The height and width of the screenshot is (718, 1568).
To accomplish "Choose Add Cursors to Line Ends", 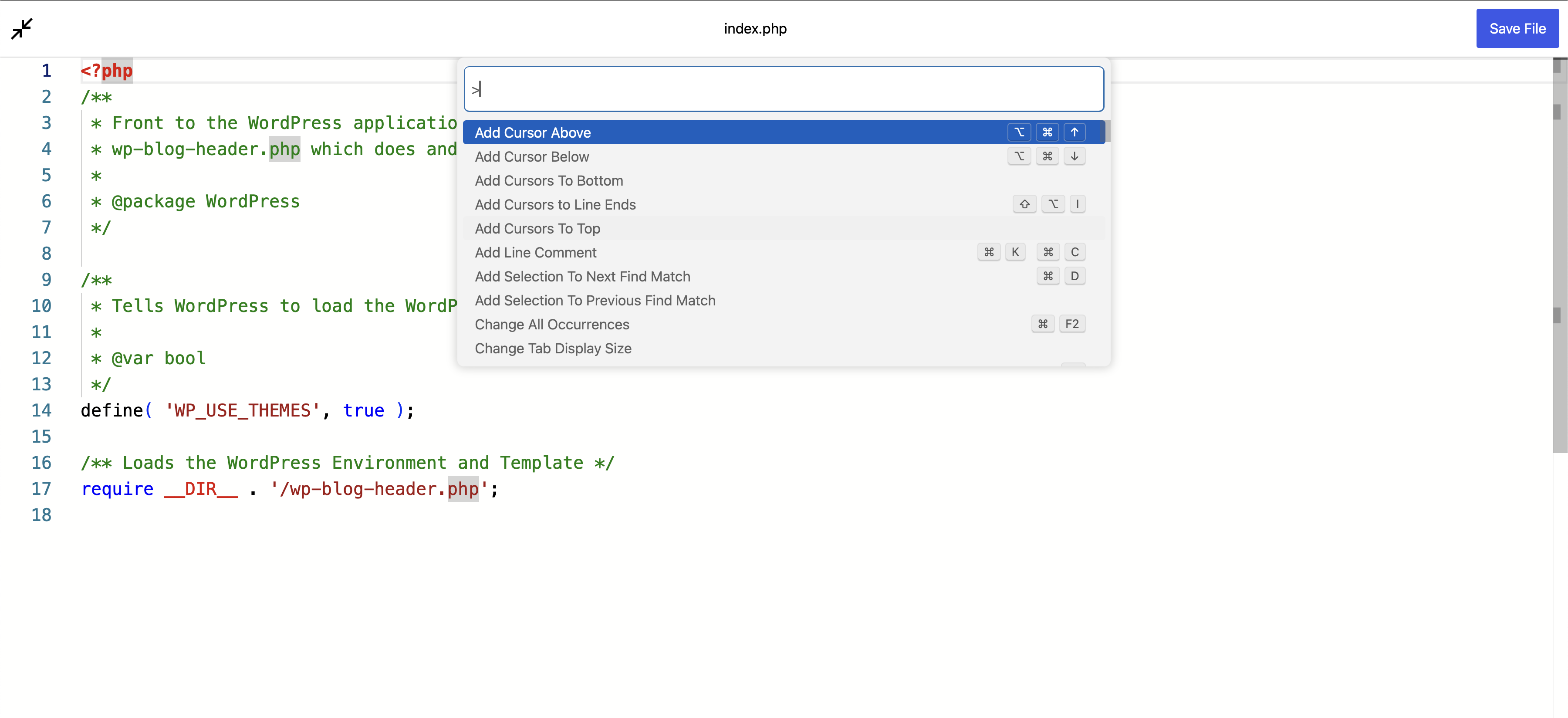I will pos(554,205).
